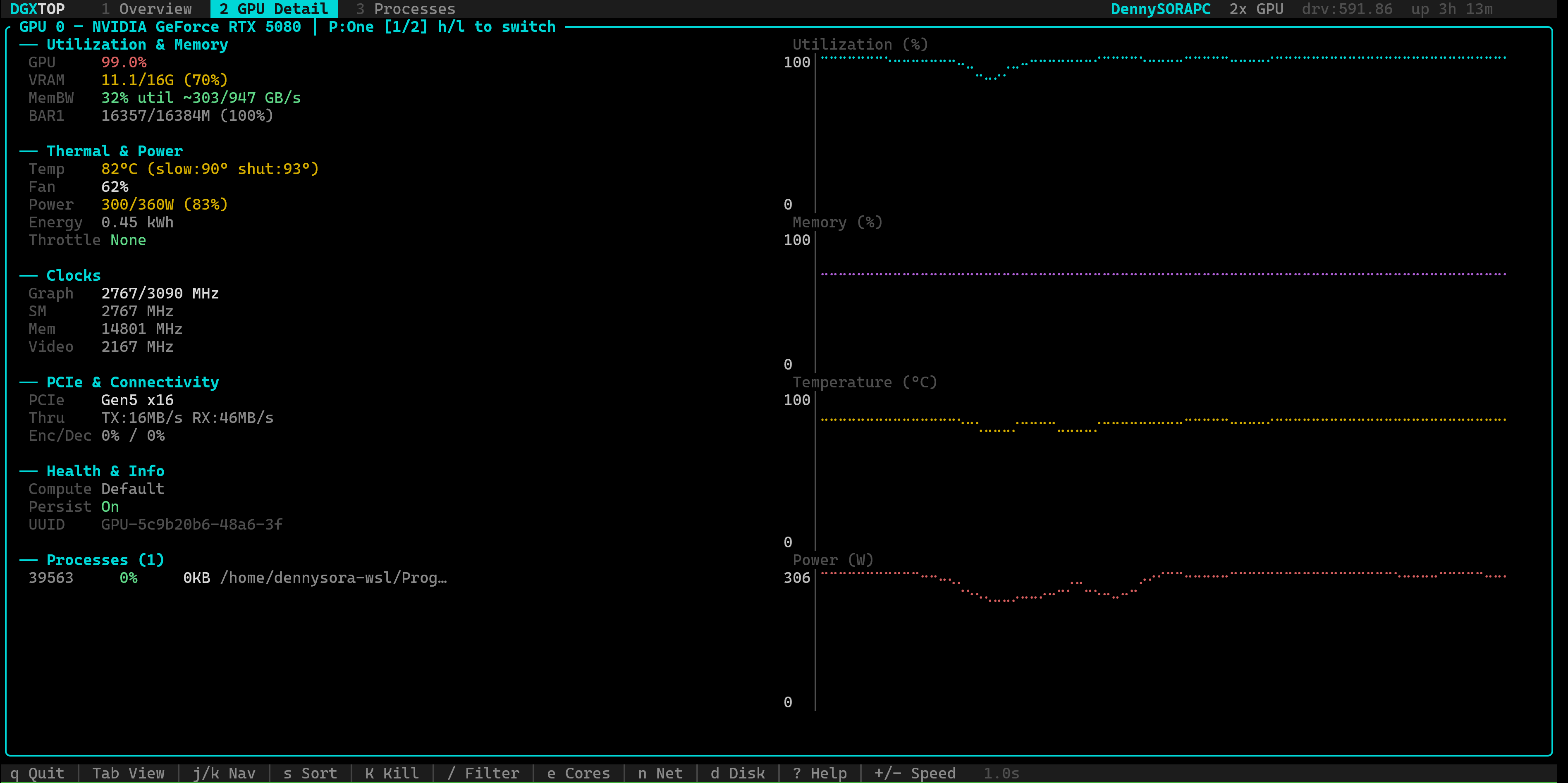The width and height of the screenshot is (1568, 783).
Task: Open the 3 Processes tab
Action: 406,9
